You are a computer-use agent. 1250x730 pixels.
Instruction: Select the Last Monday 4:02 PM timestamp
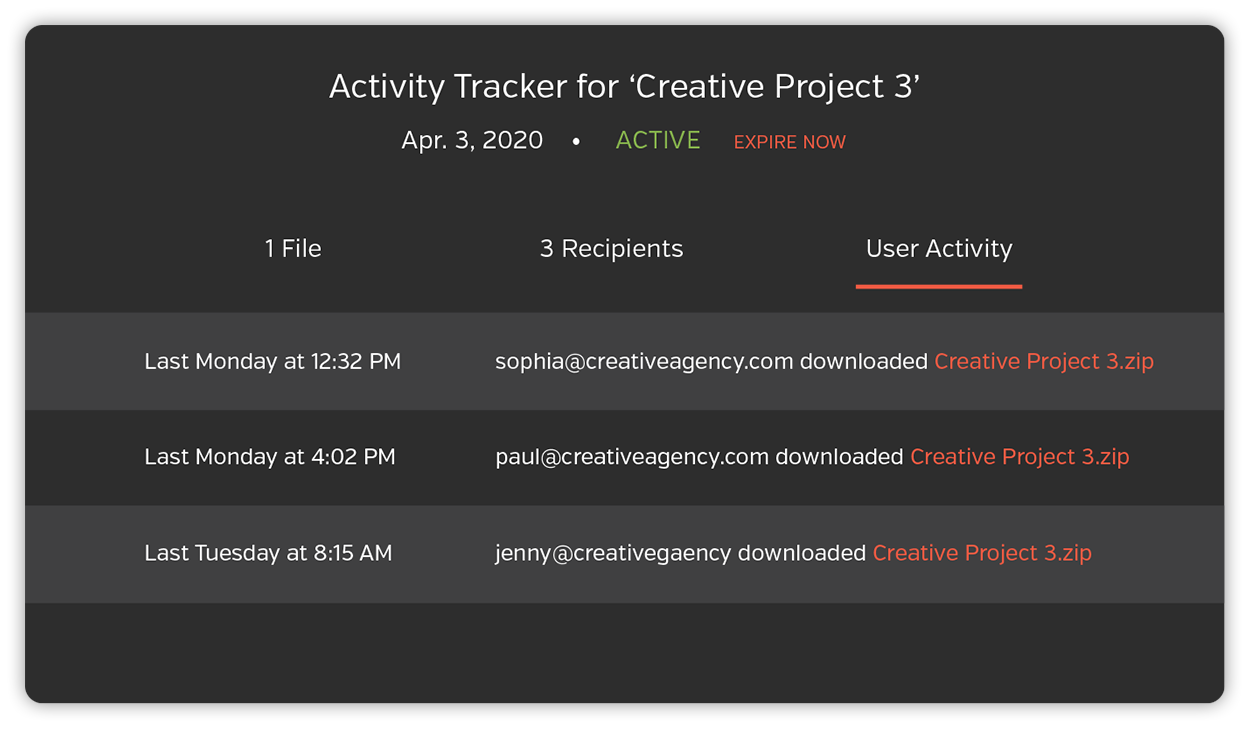coord(270,457)
